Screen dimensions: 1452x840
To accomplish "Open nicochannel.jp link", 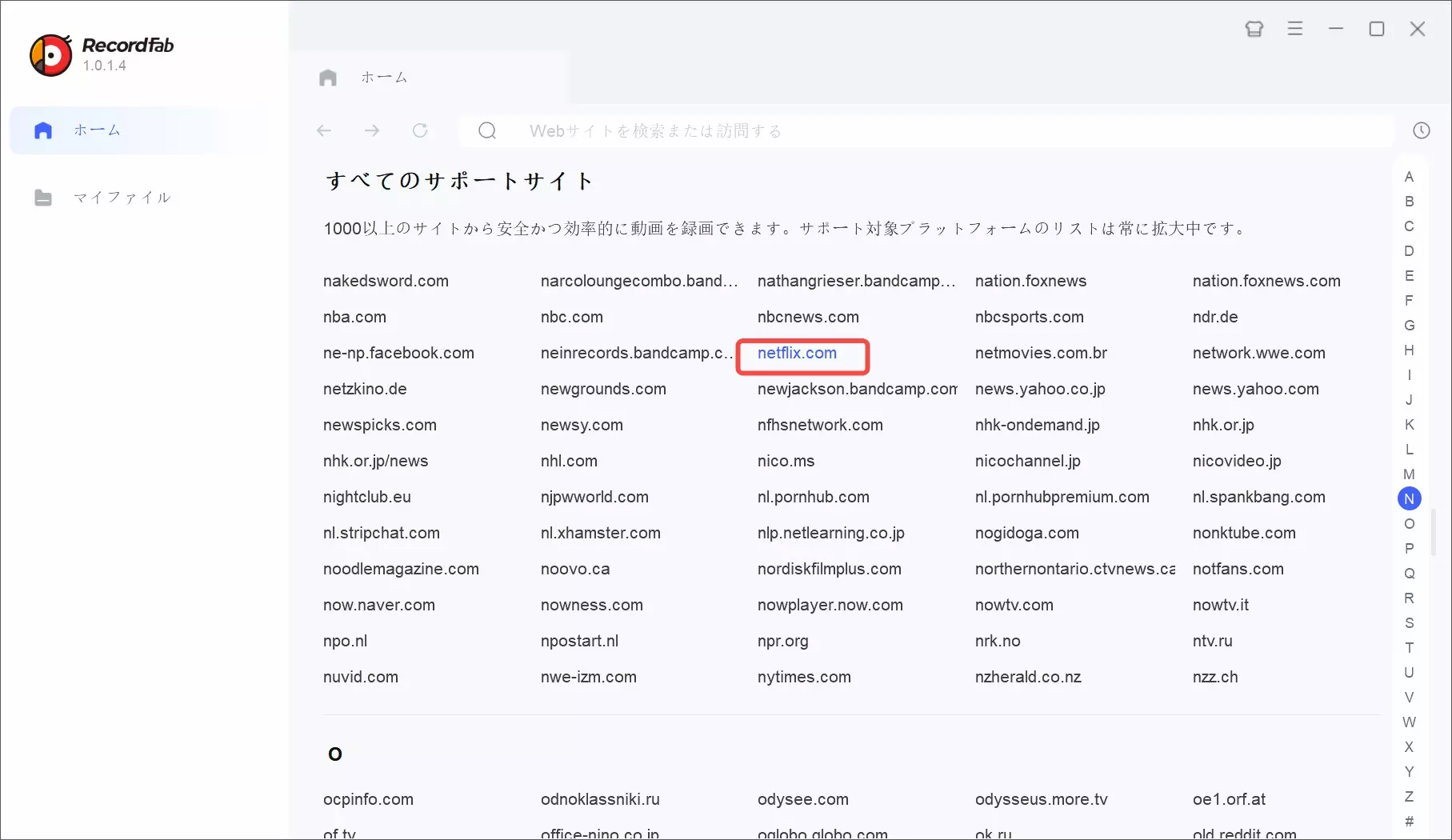I will 1027,461.
